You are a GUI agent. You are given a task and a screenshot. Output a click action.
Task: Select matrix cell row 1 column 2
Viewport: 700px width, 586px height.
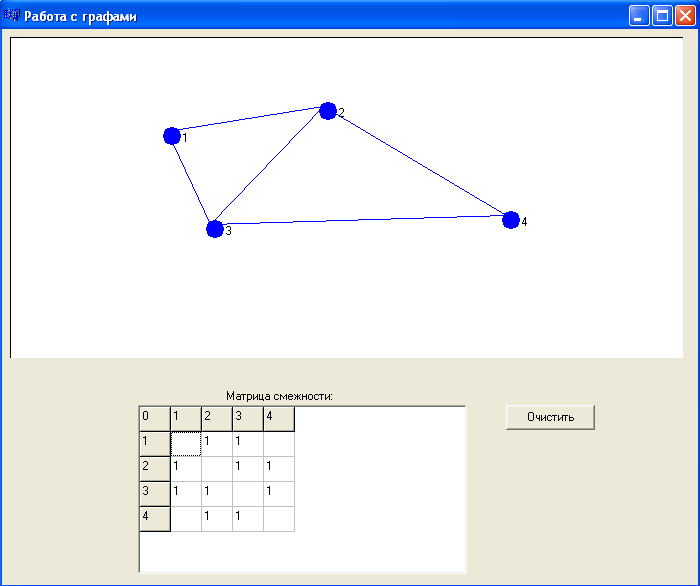217,444
